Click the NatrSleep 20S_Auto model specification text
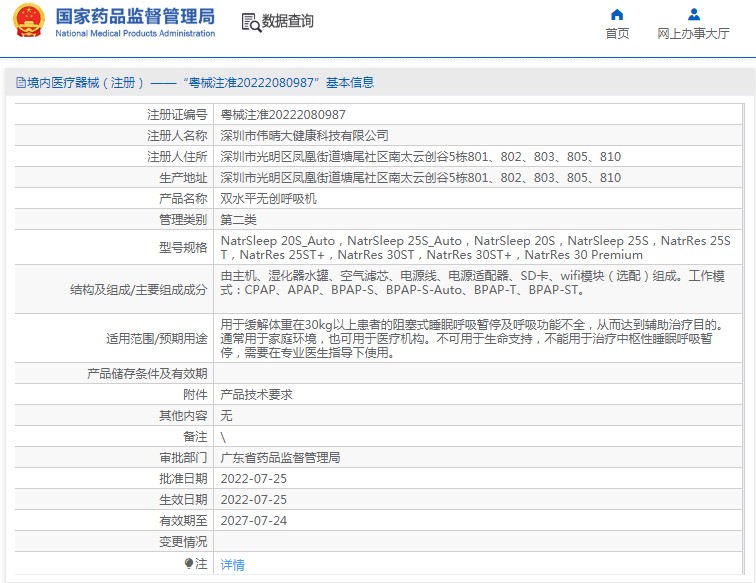The width and height of the screenshot is (756, 583). point(278,240)
